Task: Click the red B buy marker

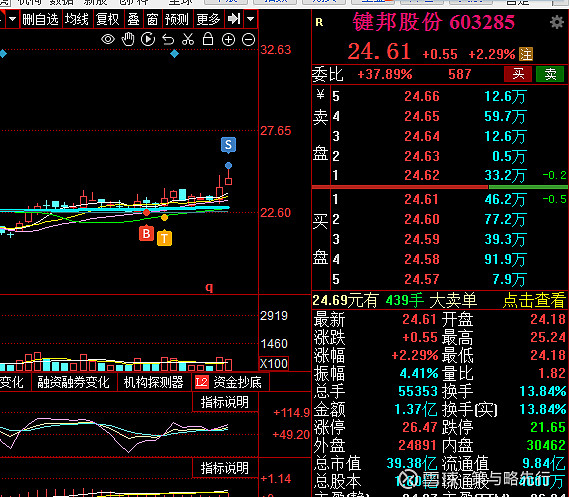Action: pos(146,234)
